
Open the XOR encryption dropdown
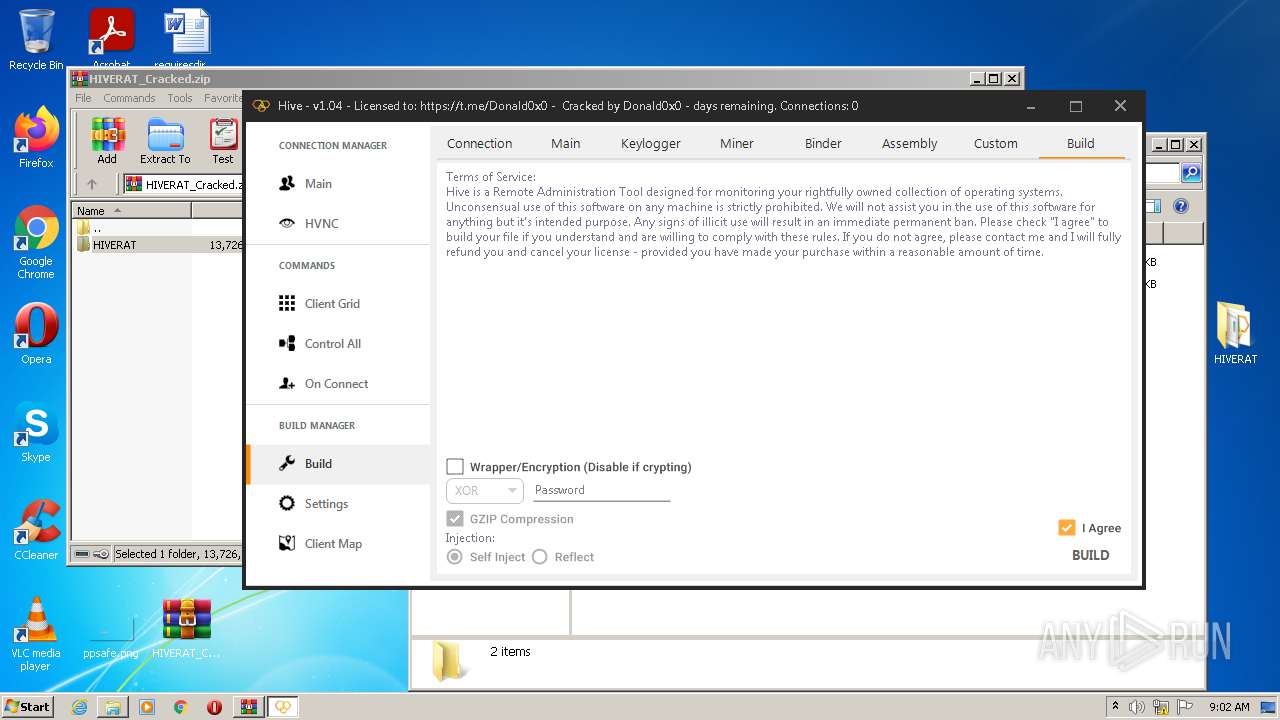coord(484,490)
